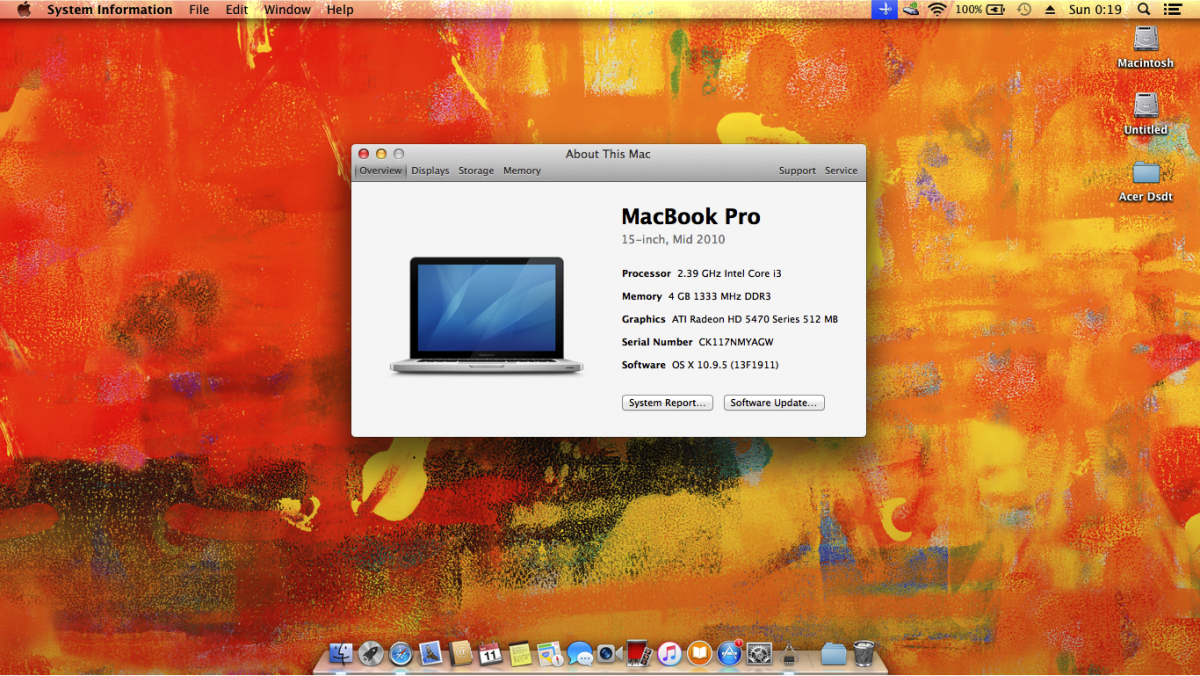Click the 15-inch, Mid 2010 text
The width and height of the screenshot is (1200, 676).
[x=673, y=240]
